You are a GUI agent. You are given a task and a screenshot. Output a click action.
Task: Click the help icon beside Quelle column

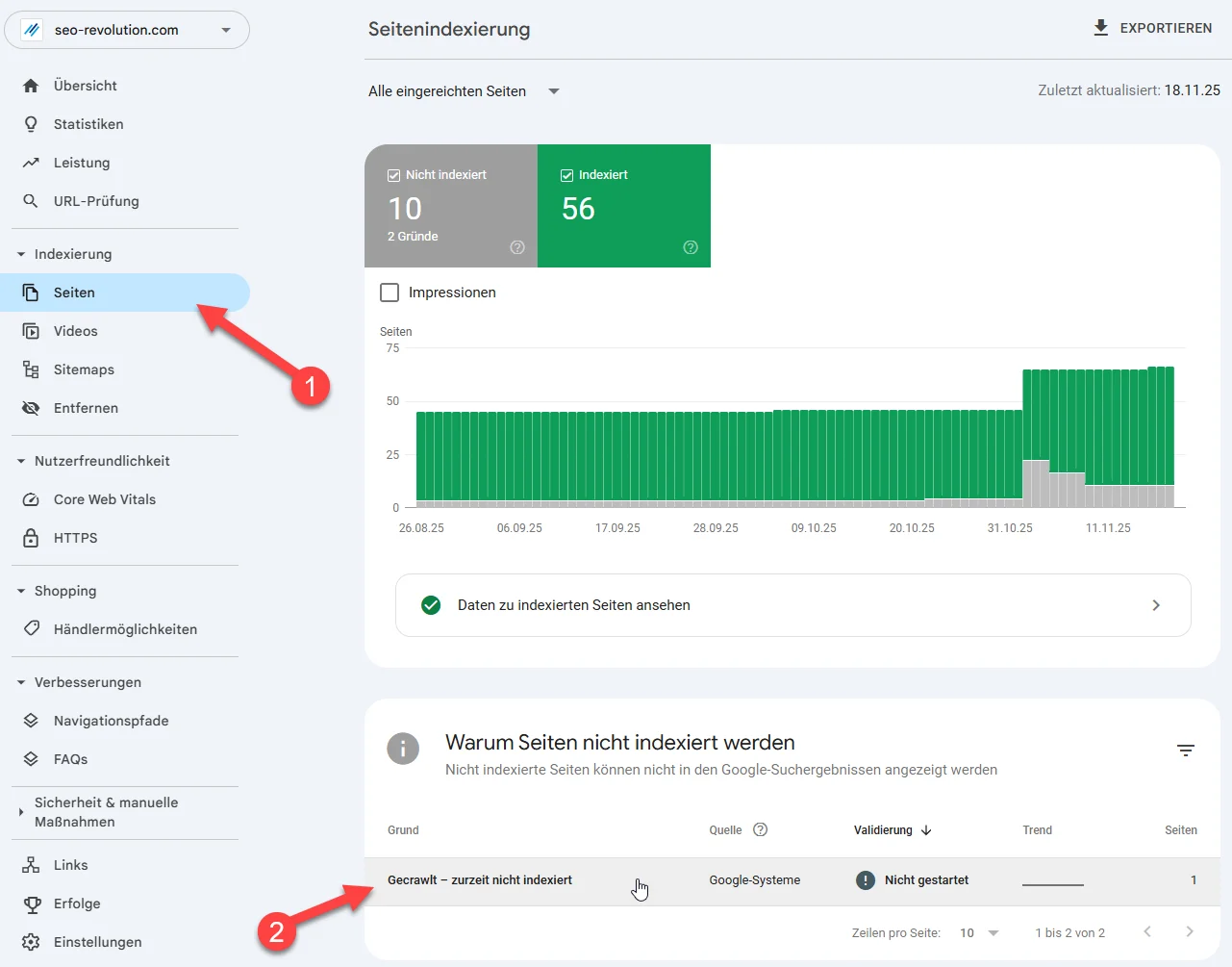pos(760,829)
